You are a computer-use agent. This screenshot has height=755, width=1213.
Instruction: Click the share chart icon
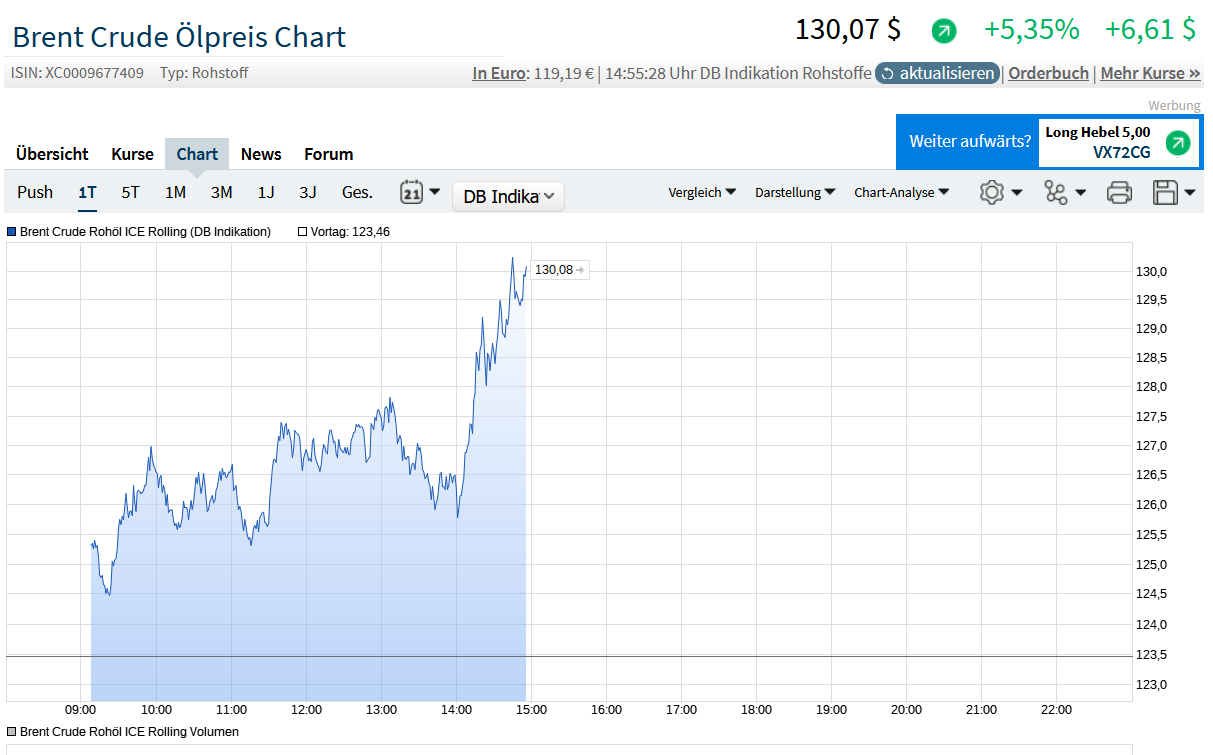(x=1056, y=192)
